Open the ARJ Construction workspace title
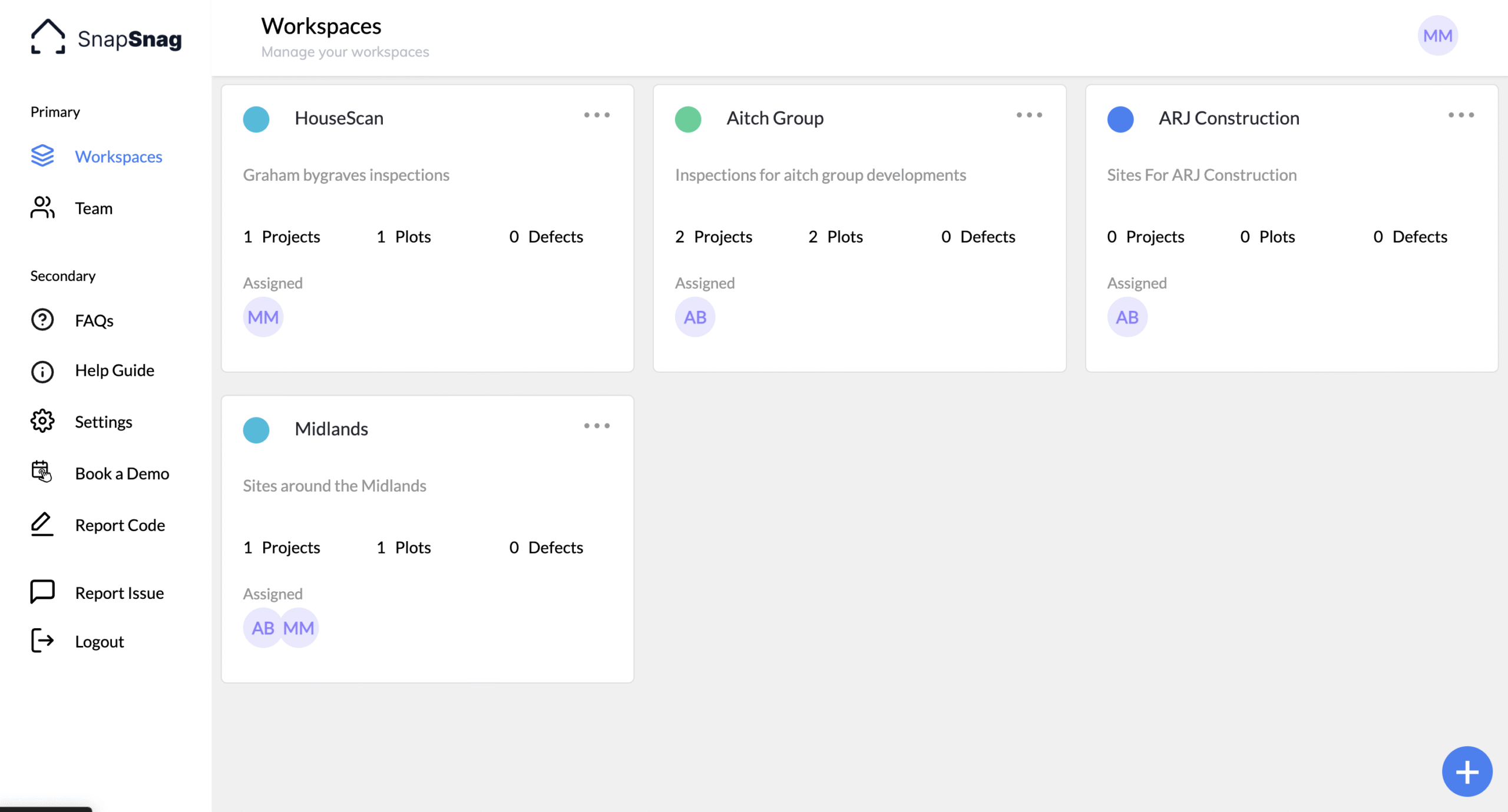This screenshot has height=812, width=1508. pos(1229,118)
